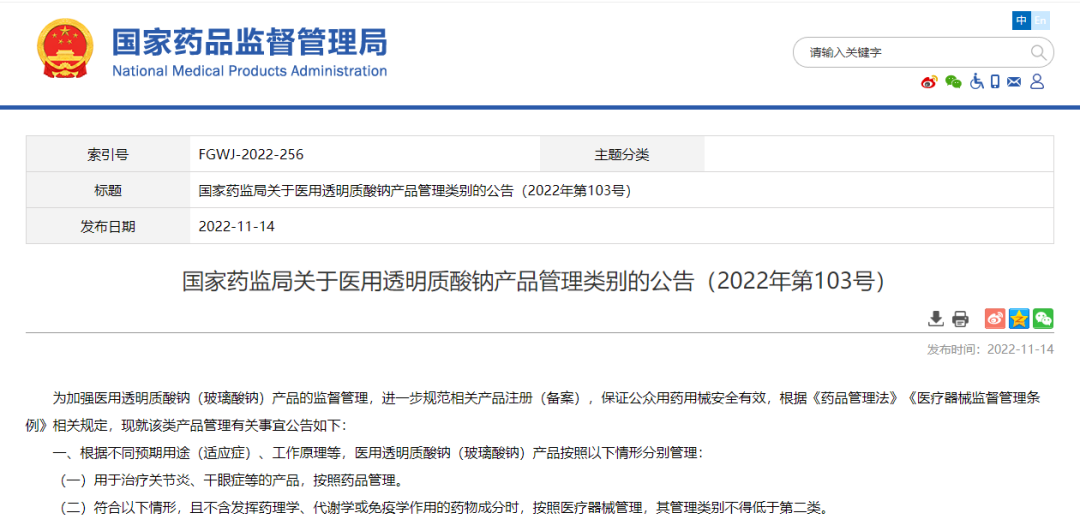Share to QZone star icon
The width and height of the screenshot is (1080, 519).
point(1019,318)
